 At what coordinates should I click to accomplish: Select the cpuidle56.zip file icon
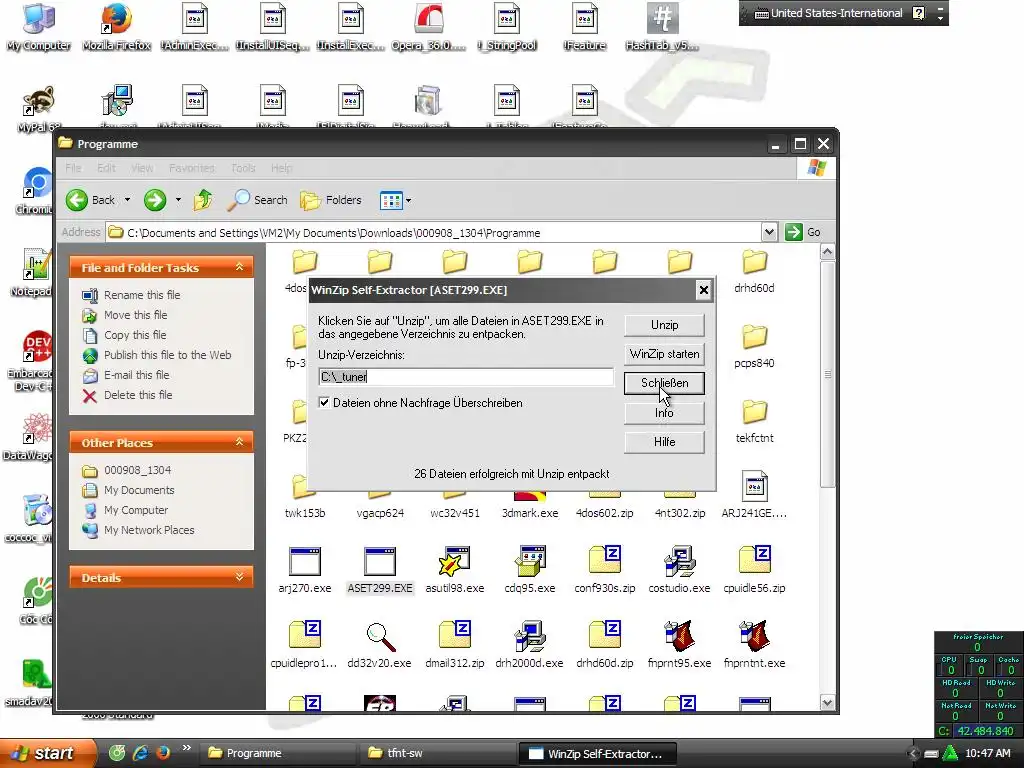pyautogui.click(x=754, y=562)
